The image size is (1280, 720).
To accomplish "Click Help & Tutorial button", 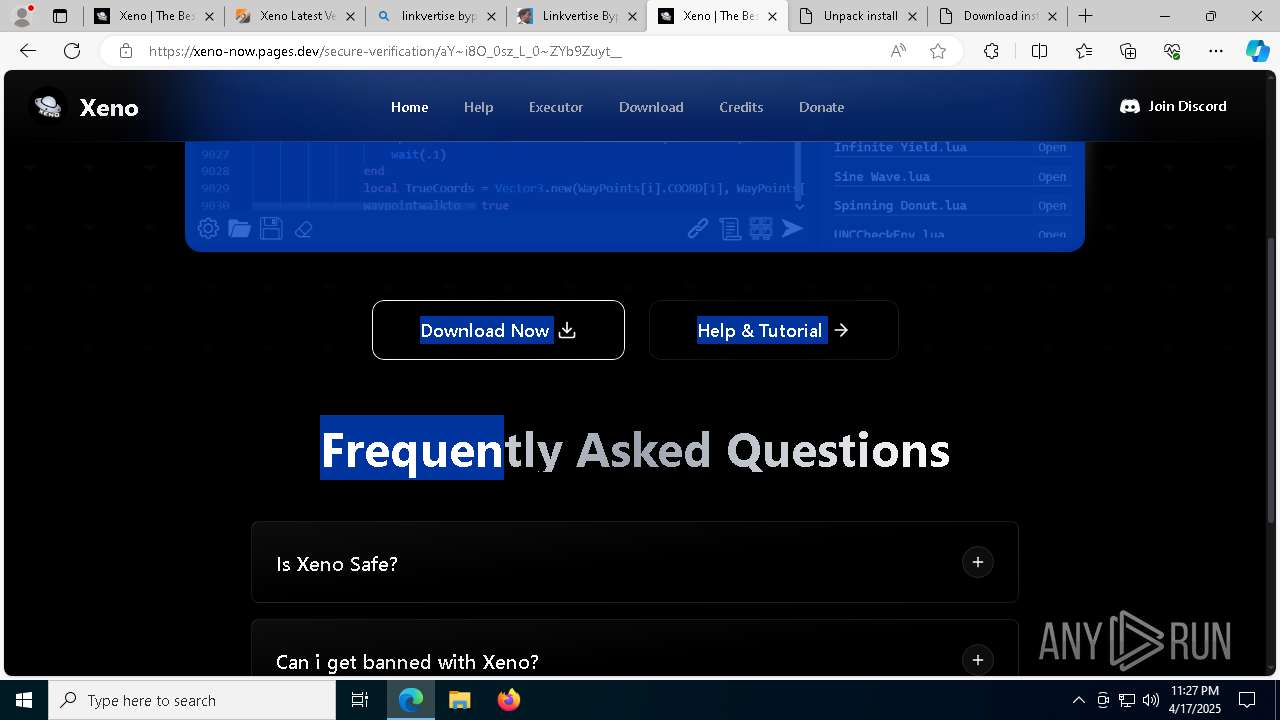I will pos(773,330).
